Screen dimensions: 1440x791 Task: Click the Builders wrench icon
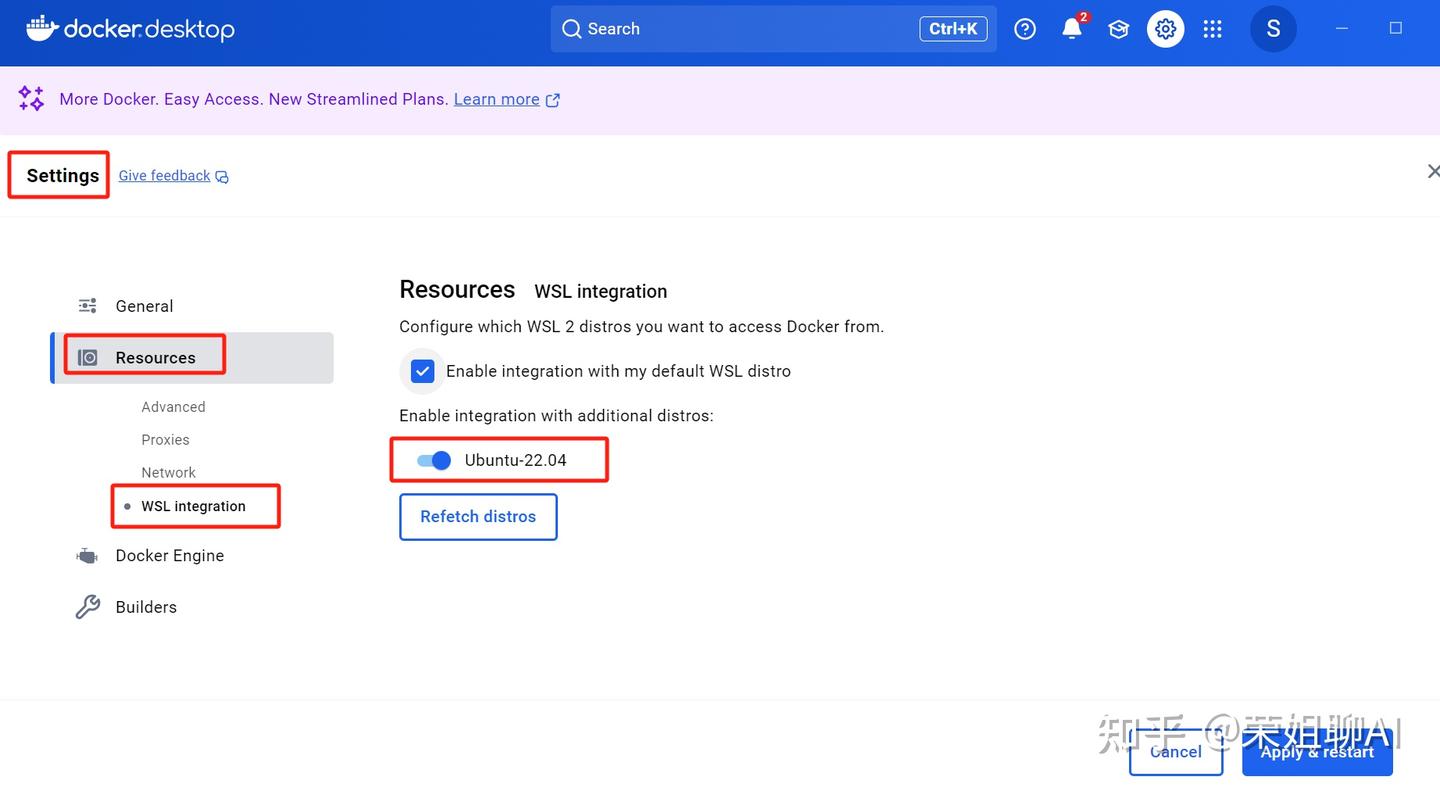(x=88, y=607)
